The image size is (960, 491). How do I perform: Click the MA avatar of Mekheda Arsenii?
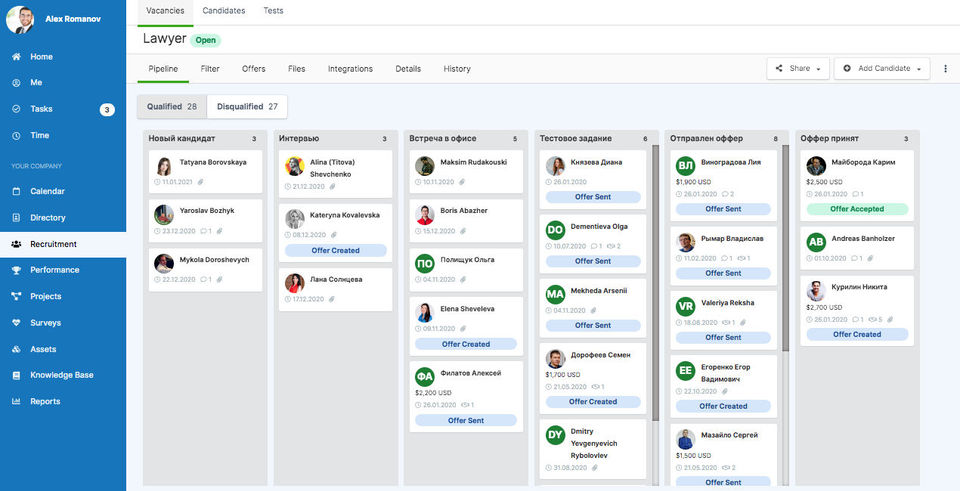click(555, 294)
